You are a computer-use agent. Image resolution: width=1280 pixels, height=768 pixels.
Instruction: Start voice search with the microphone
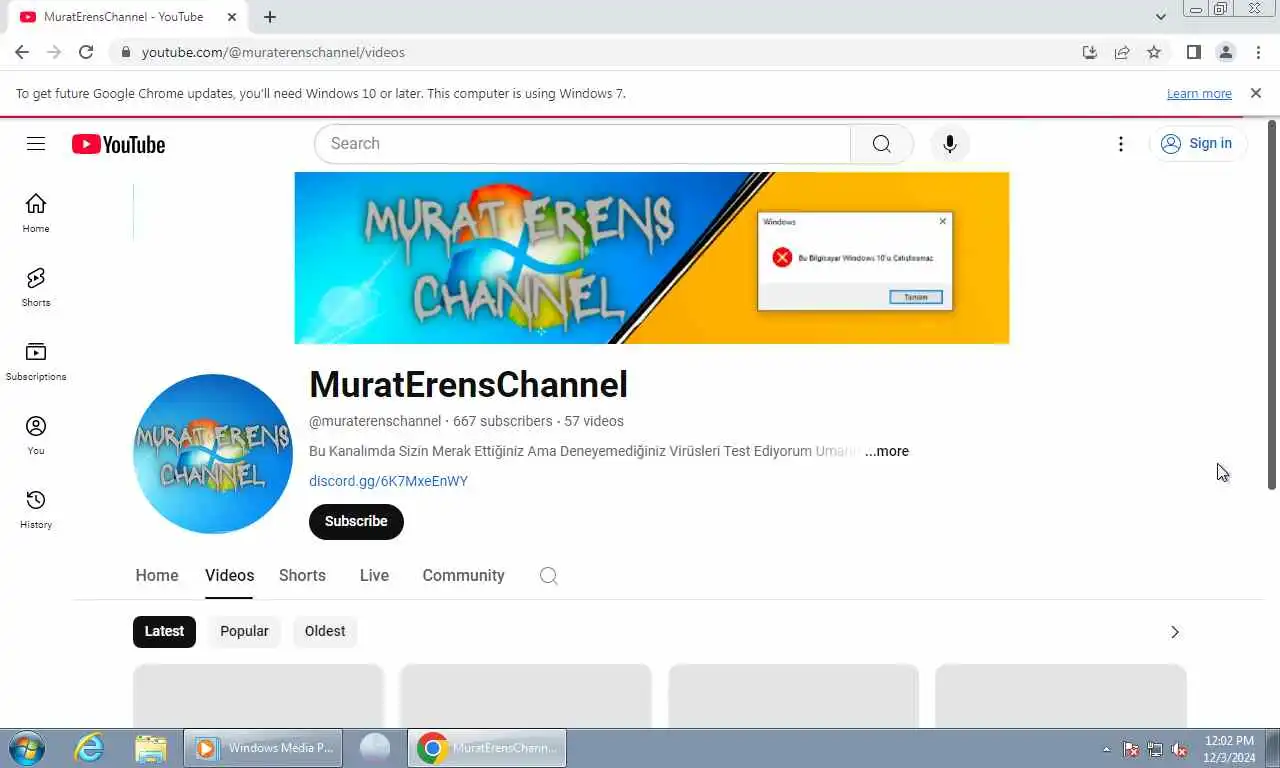pyautogui.click(x=950, y=144)
